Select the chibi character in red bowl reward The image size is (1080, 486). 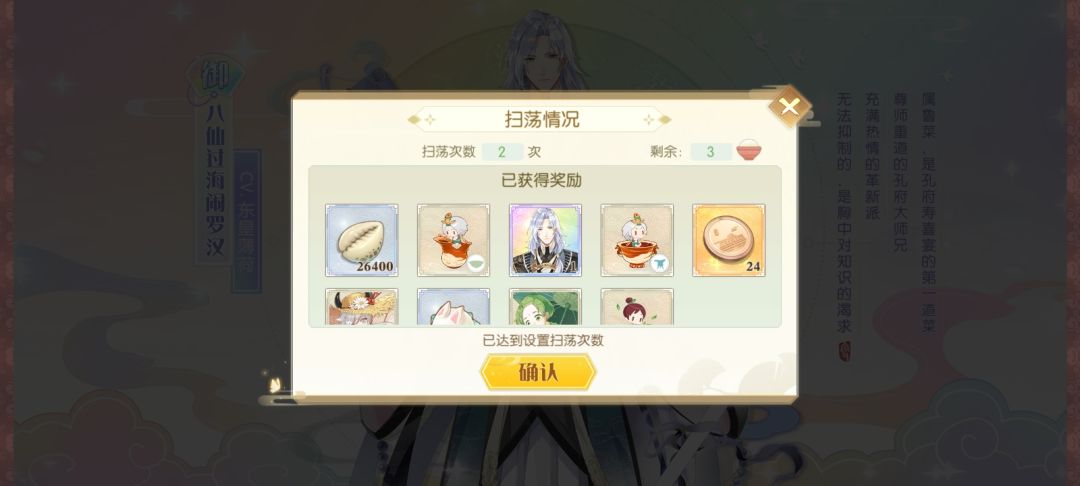point(637,240)
